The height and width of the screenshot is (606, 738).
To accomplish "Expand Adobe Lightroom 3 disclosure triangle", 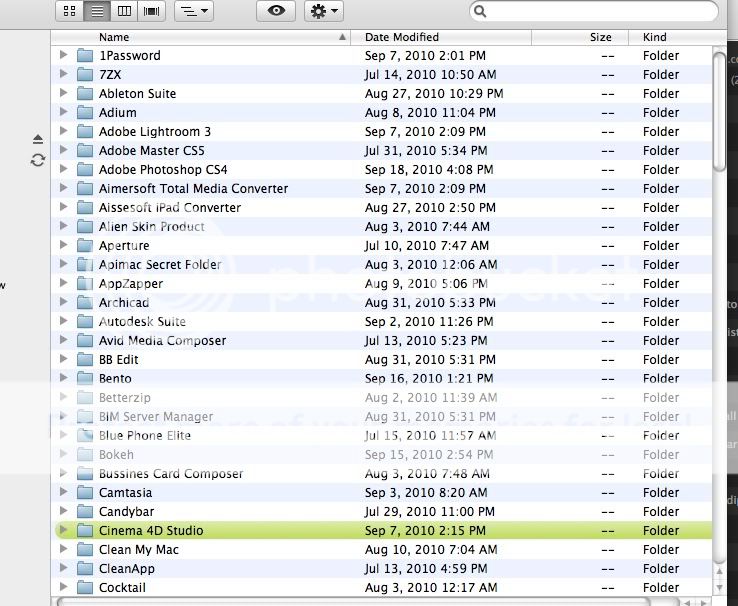I will pos(63,131).
